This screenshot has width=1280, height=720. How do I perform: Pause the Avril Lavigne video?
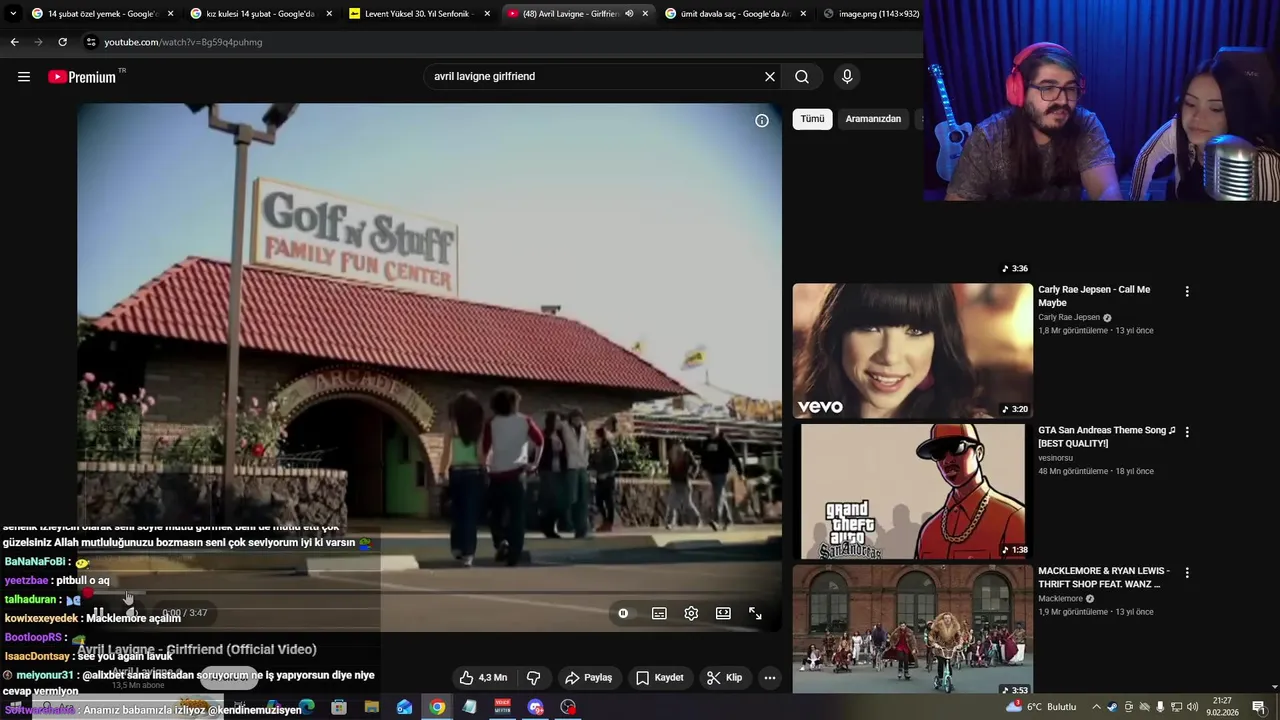pyautogui.click(x=98, y=613)
